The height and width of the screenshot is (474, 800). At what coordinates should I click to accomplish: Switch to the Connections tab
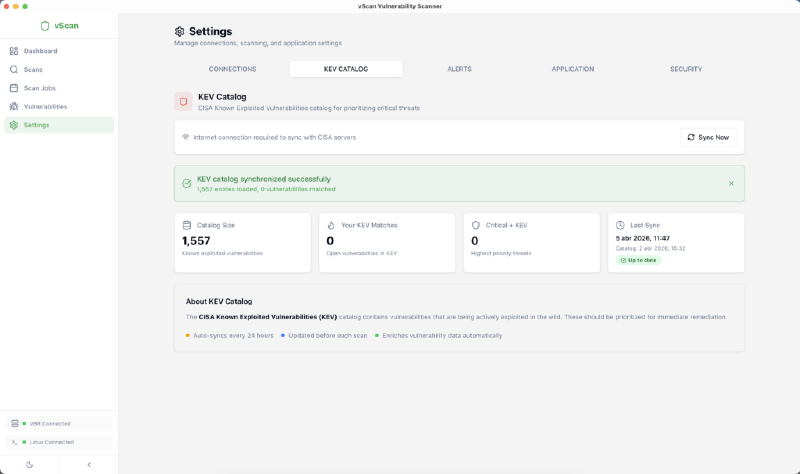click(232, 69)
